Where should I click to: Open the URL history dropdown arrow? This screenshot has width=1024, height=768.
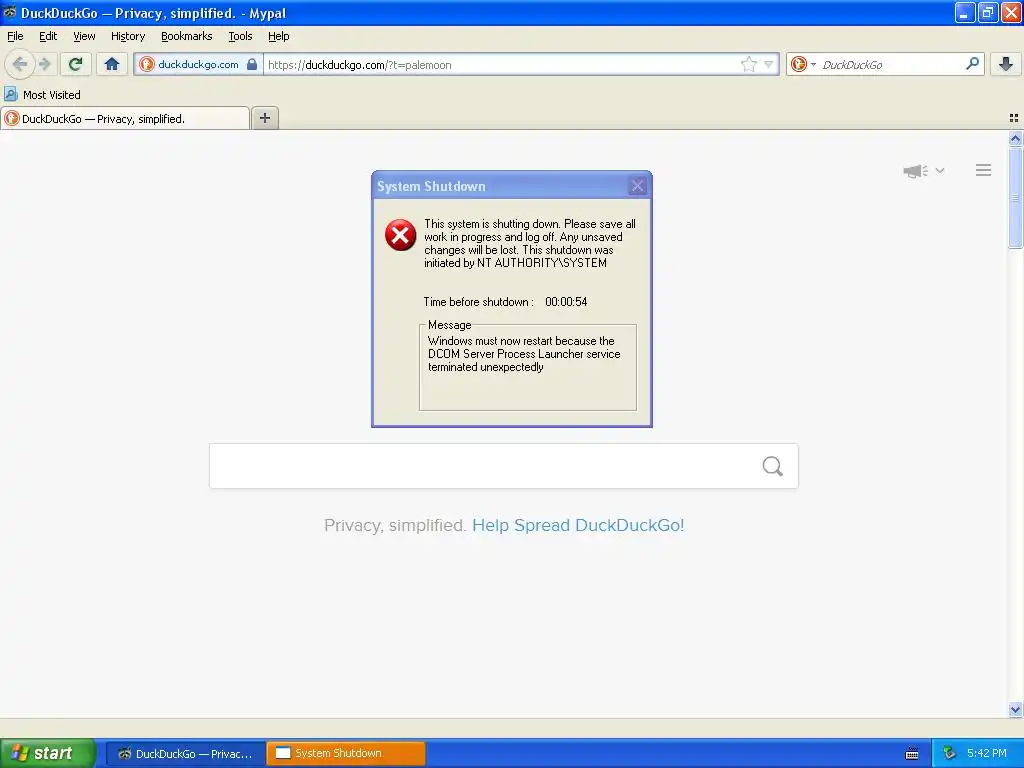(x=769, y=64)
